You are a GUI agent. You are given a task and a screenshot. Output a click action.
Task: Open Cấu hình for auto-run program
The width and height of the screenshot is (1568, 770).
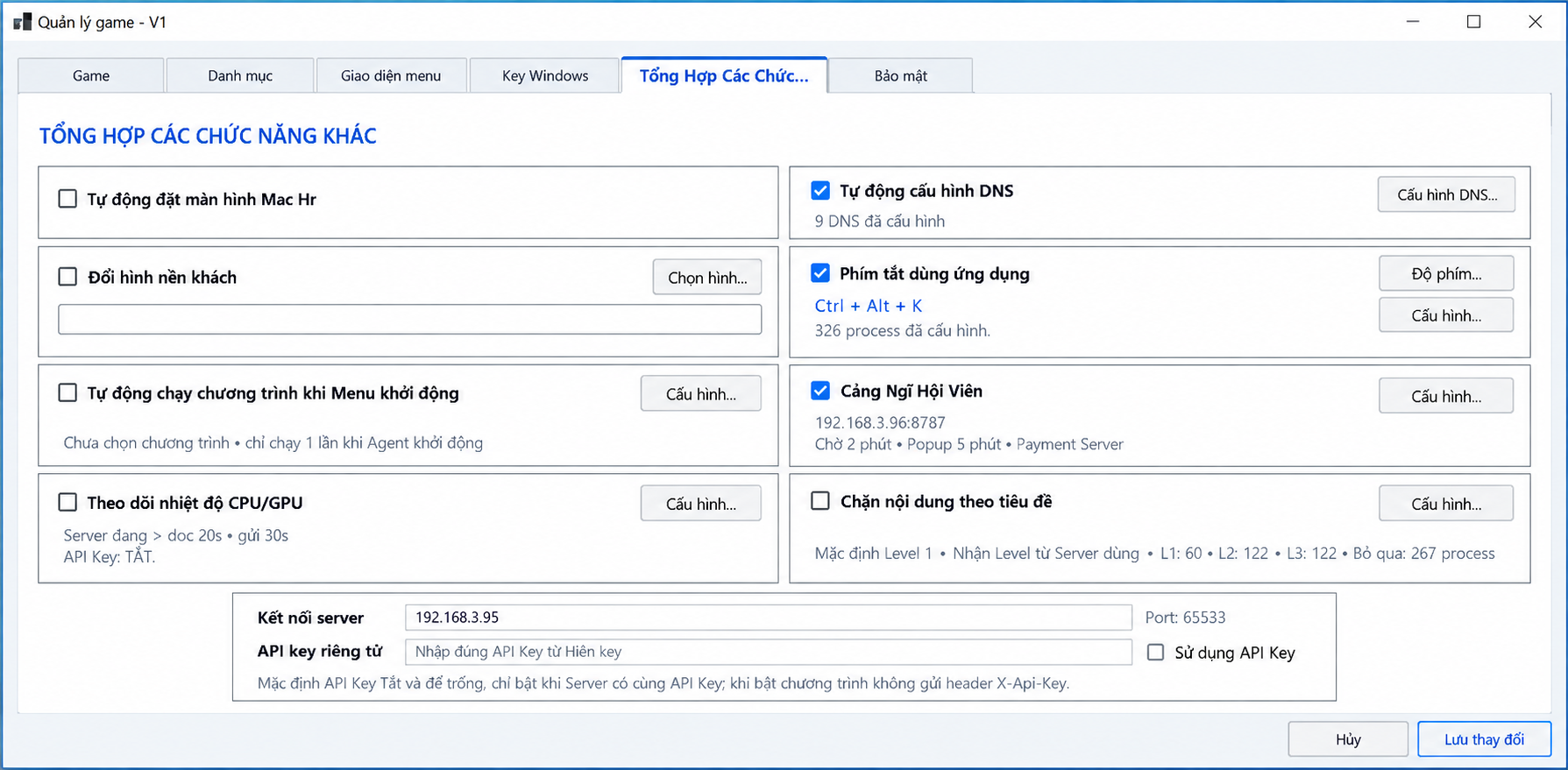pyautogui.click(x=701, y=393)
